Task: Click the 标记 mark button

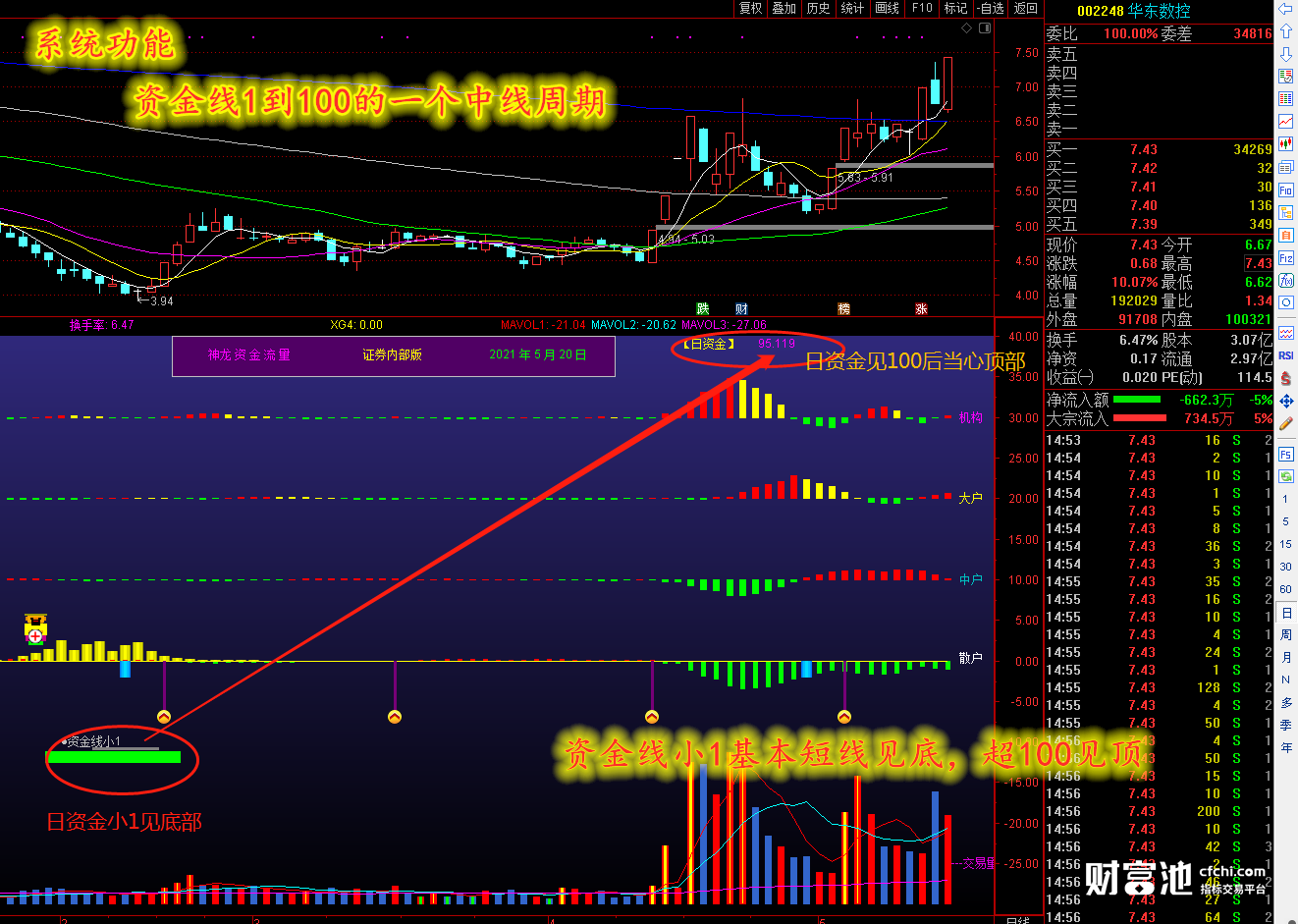Action: click(955, 8)
